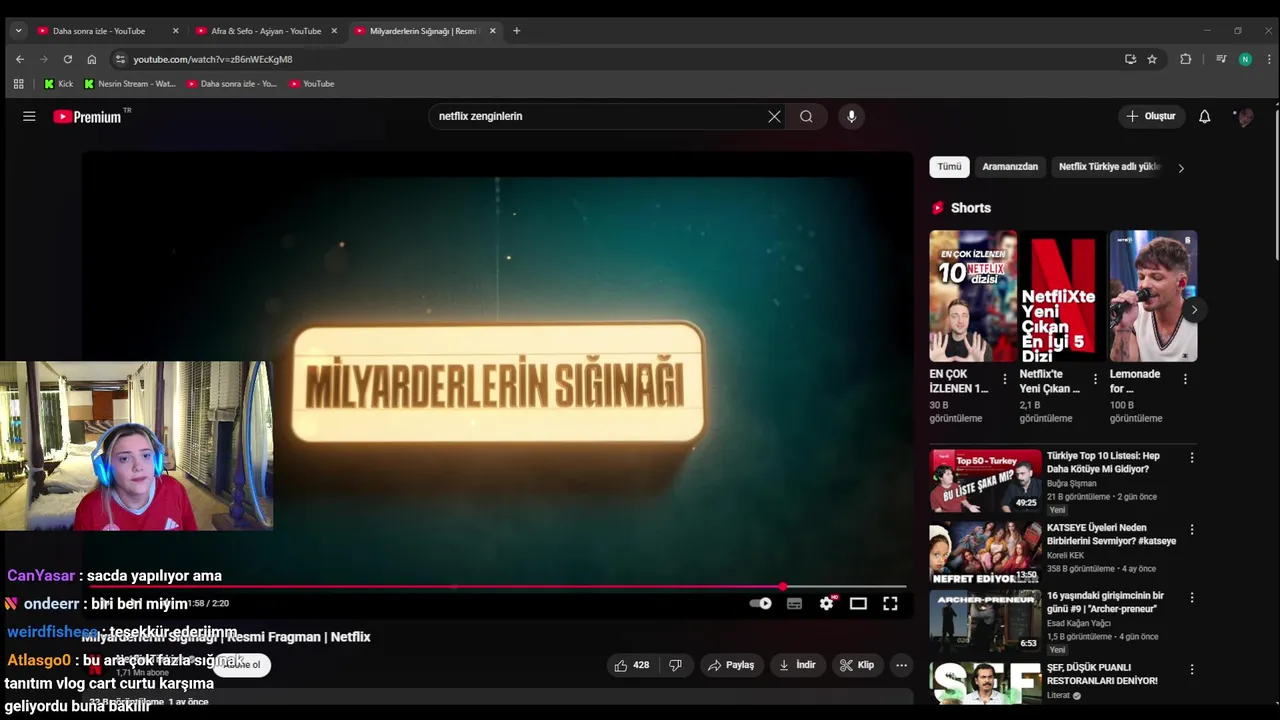Screen dimensions: 1280x720
Task: Open the account avatar menu
Action: click(x=1245, y=117)
